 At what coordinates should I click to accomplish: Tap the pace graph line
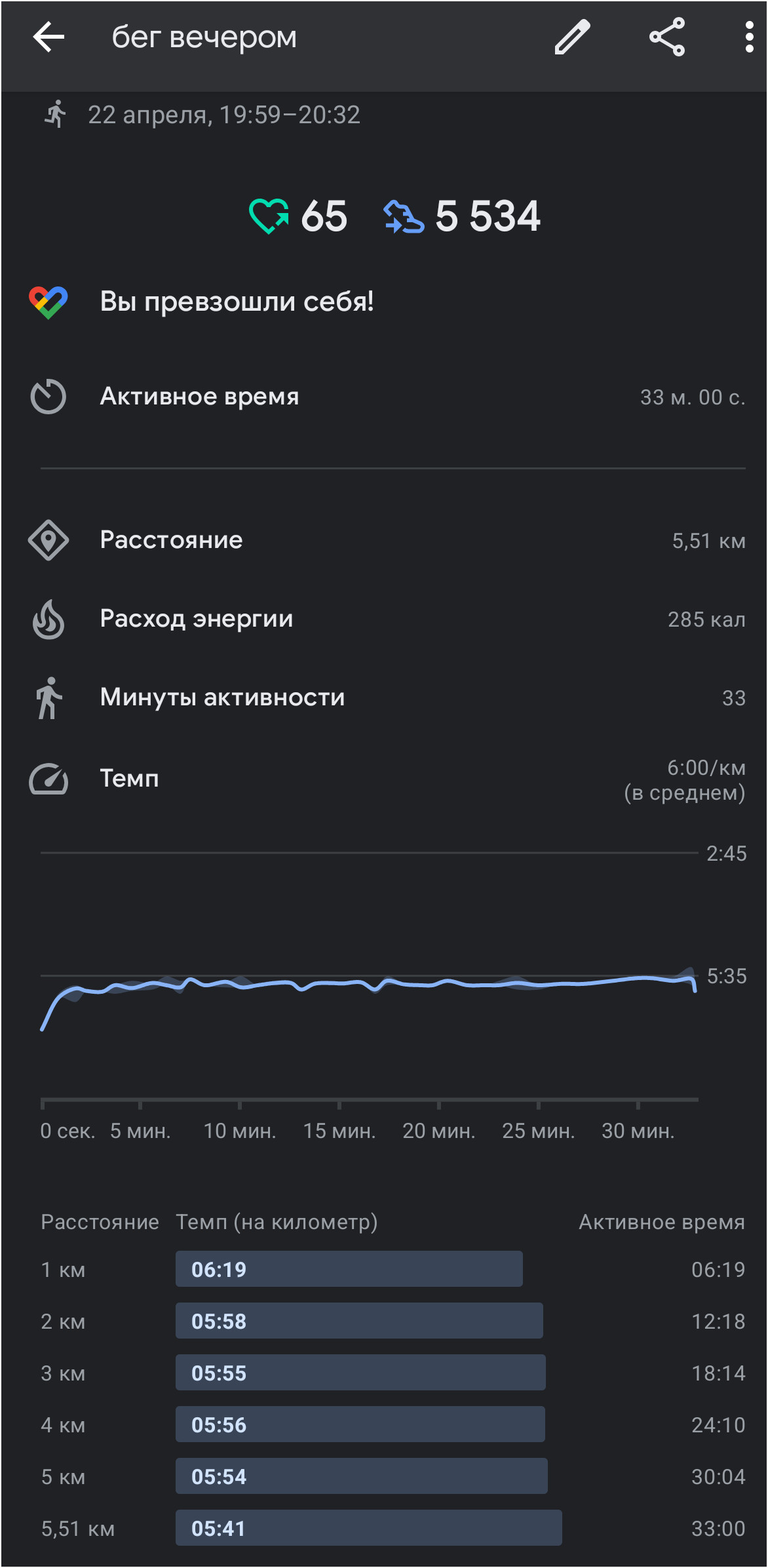(369, 987)
